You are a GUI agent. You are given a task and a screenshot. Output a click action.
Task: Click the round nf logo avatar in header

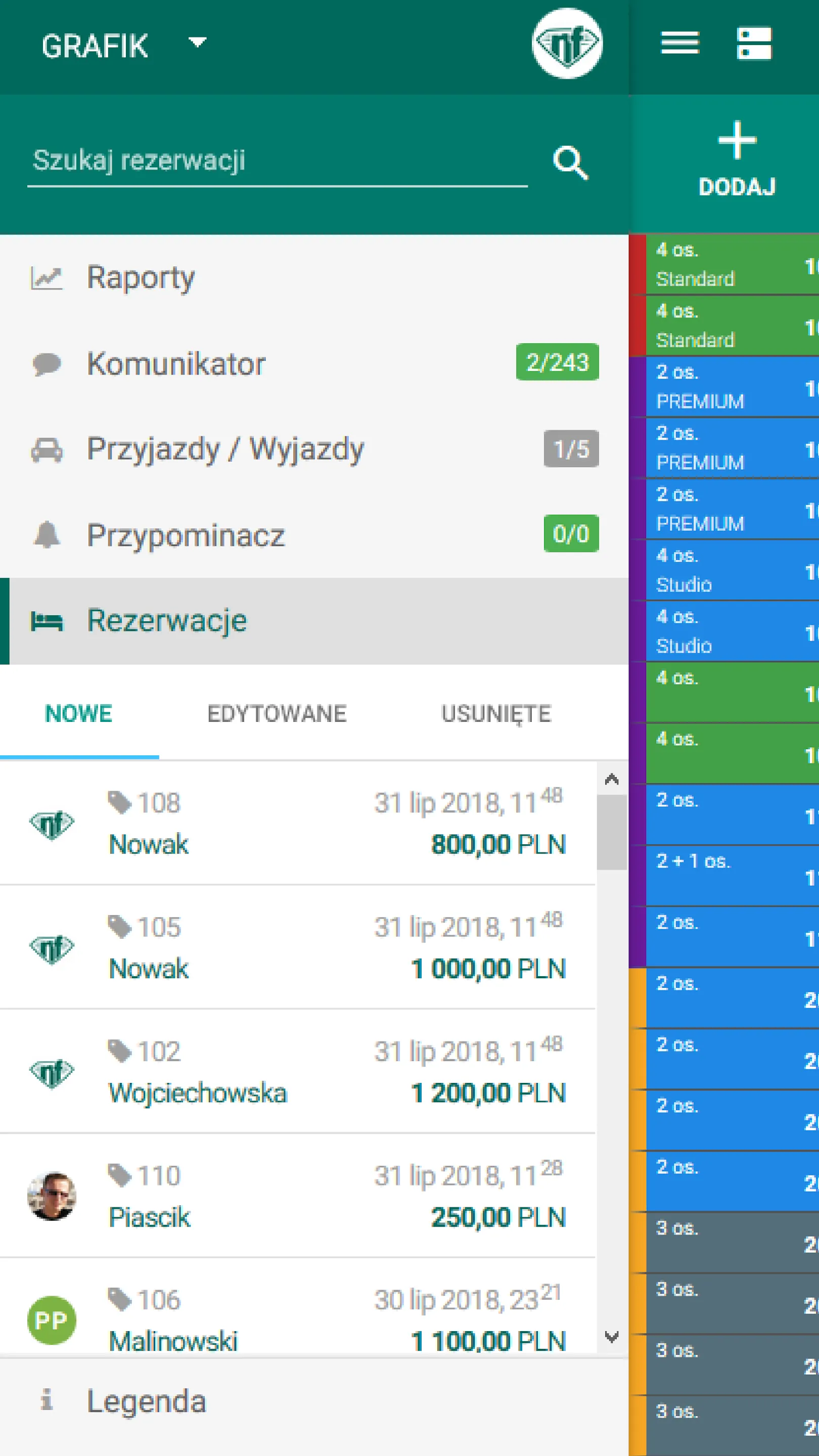pos(567,43)
